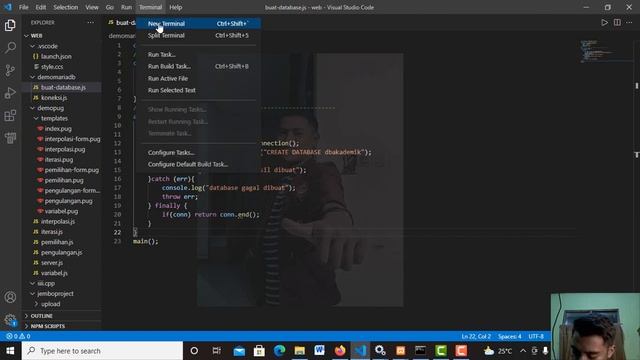Open File Explorer on taskbar

tap(300, 351)
